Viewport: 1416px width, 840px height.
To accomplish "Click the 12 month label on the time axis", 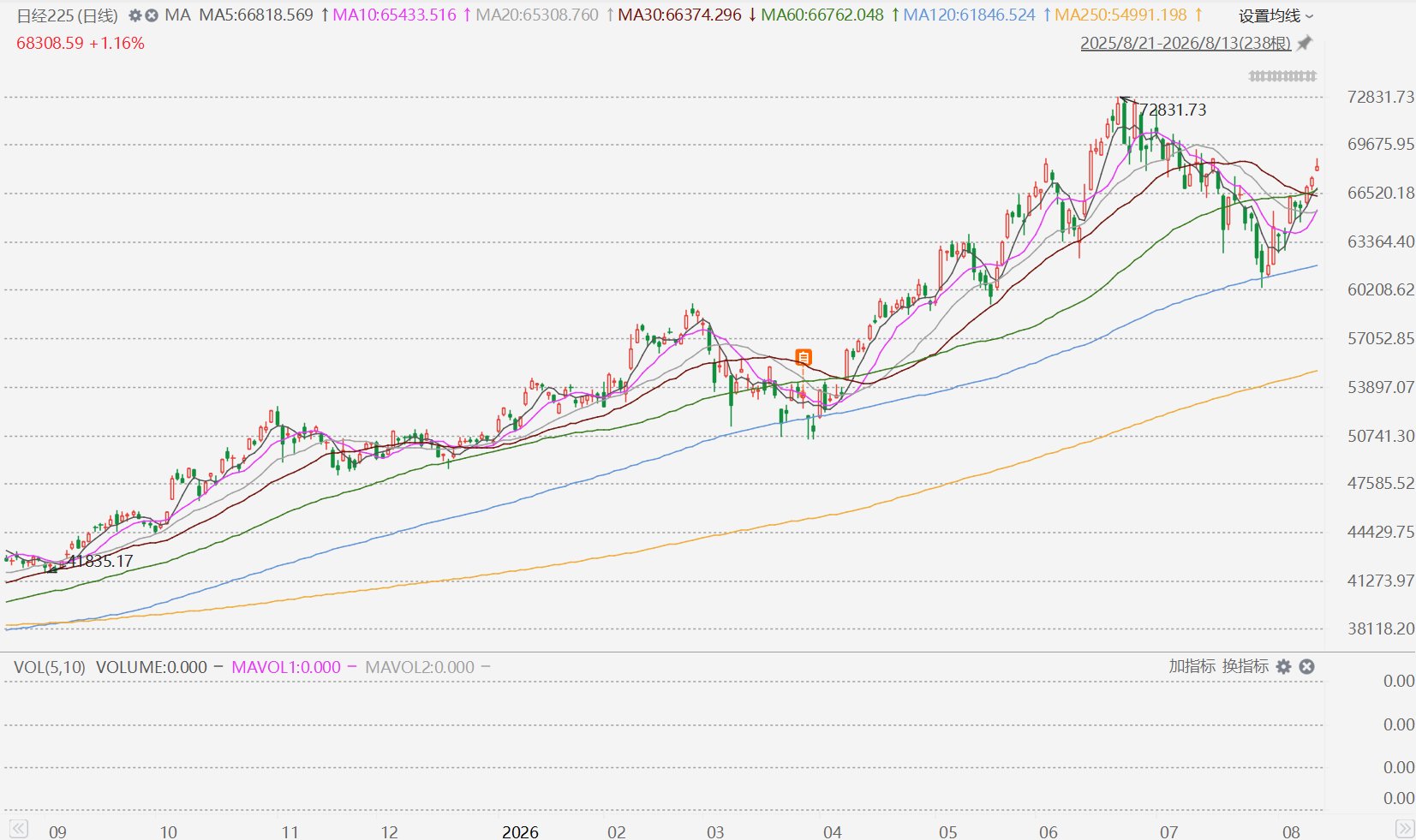I will point(389,831).
